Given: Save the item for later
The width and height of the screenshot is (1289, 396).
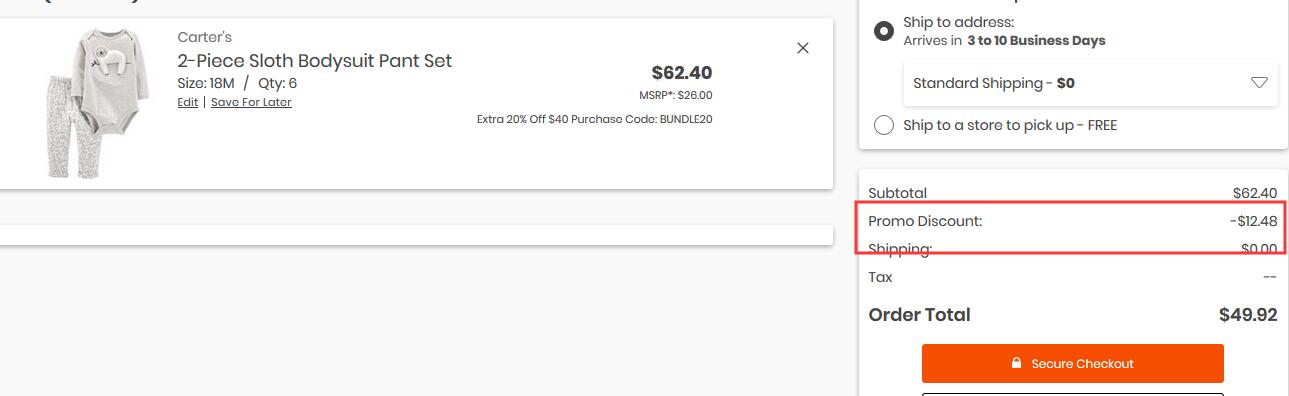Looking at the screenshot, I should (251, 102).
